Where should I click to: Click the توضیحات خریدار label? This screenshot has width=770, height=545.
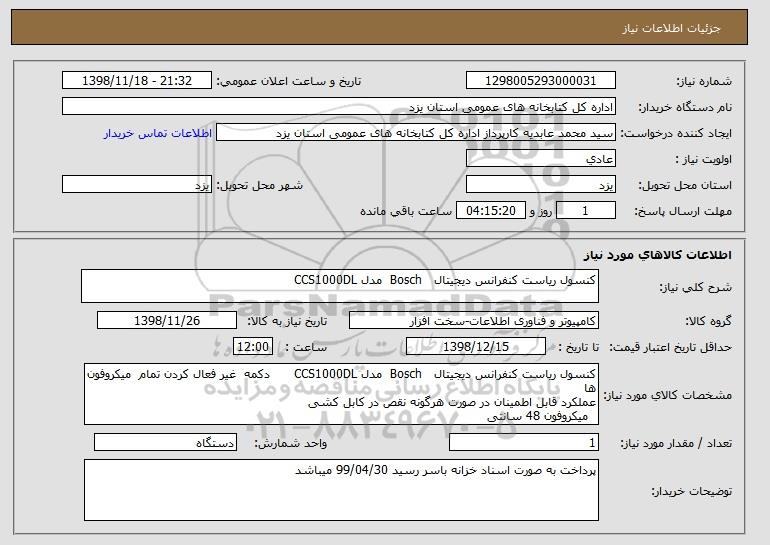pyautogui.click(x=691, y=491)
